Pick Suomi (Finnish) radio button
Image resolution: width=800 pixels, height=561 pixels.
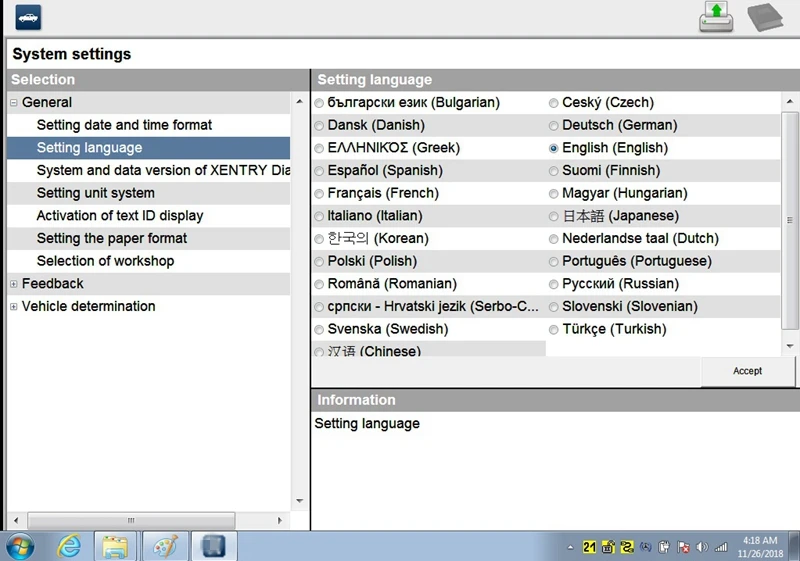[x=554, y=171]
